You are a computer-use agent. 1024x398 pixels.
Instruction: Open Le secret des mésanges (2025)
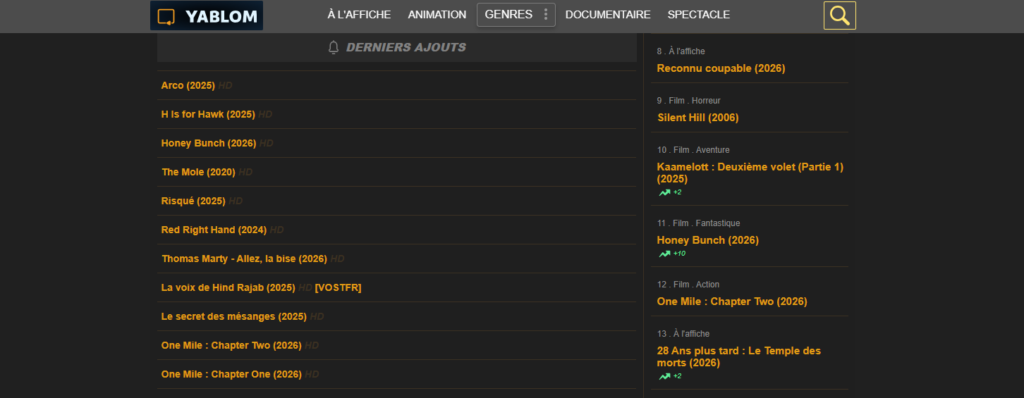click(x=234, y=316)
